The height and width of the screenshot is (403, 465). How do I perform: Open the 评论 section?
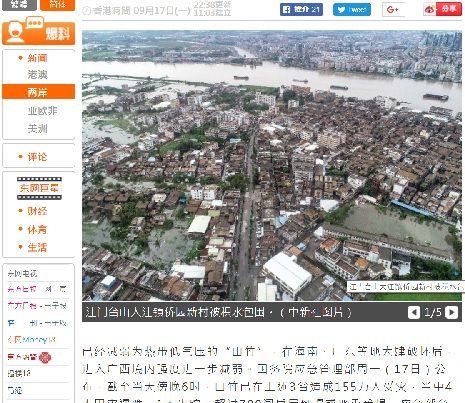coord(37,157)
